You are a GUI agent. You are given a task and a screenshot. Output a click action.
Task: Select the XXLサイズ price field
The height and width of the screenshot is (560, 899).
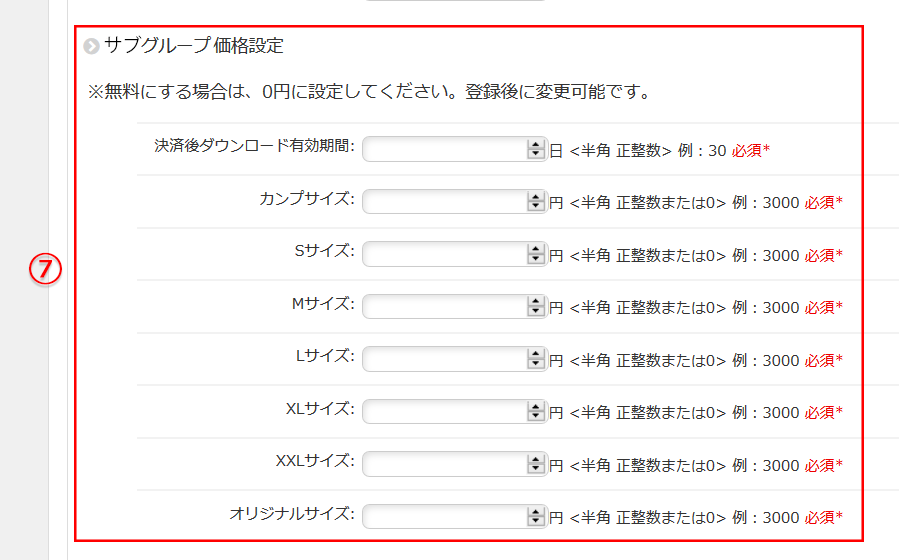pyautogui.click(x=444, y=465)
